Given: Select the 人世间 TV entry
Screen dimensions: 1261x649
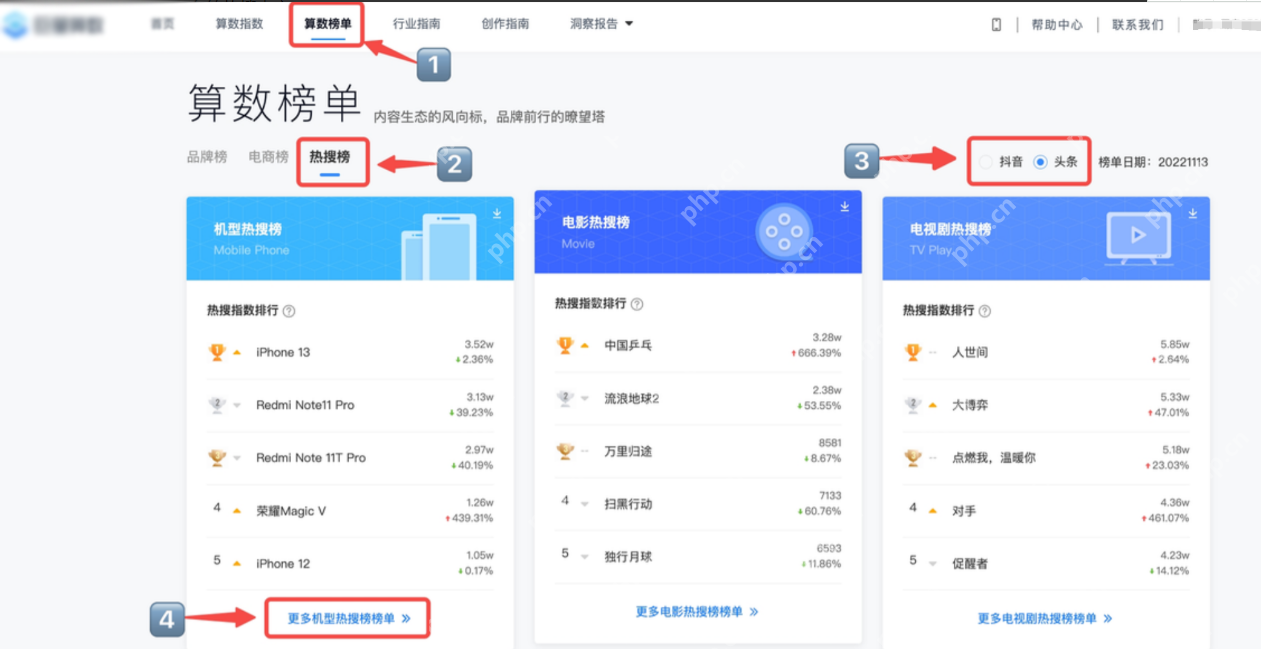Looking at the screenshot, I should click(x=1046, y=352).
